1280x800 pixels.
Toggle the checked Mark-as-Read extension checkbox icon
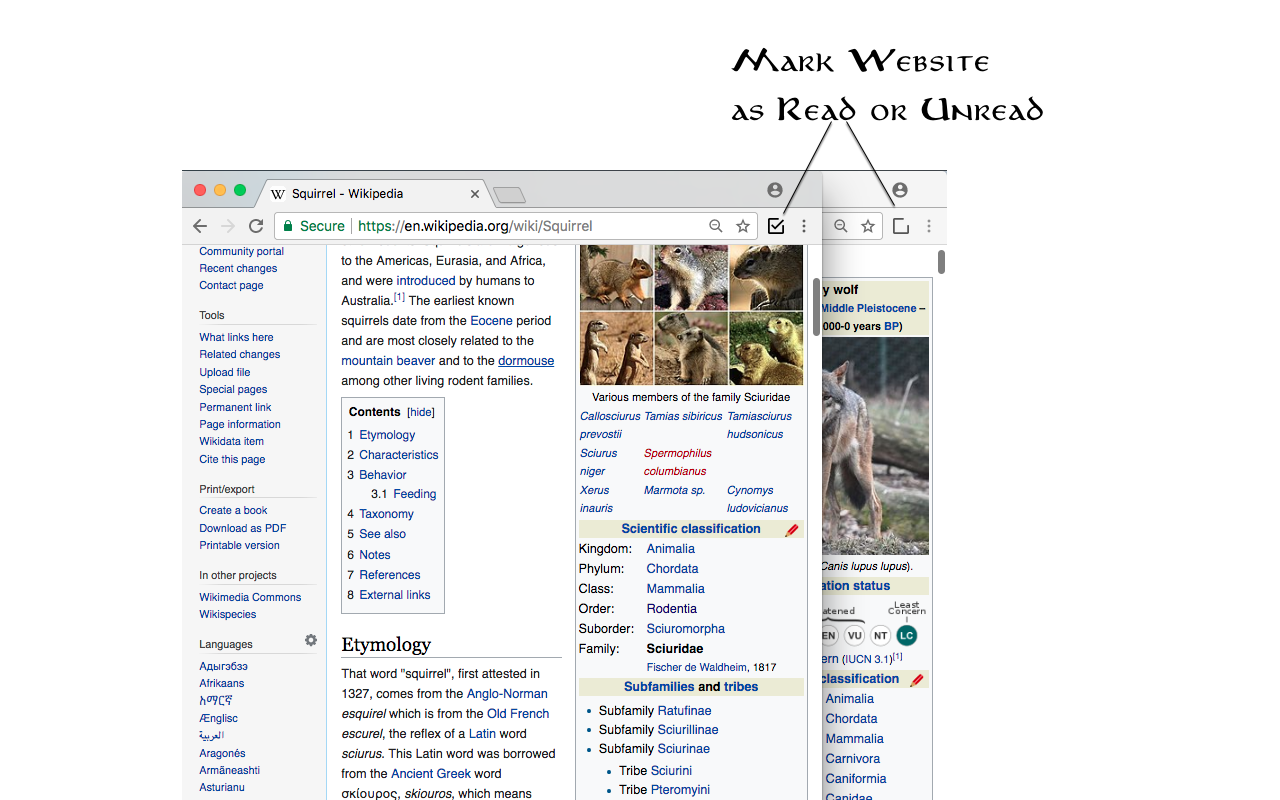[x=776, y=226]
